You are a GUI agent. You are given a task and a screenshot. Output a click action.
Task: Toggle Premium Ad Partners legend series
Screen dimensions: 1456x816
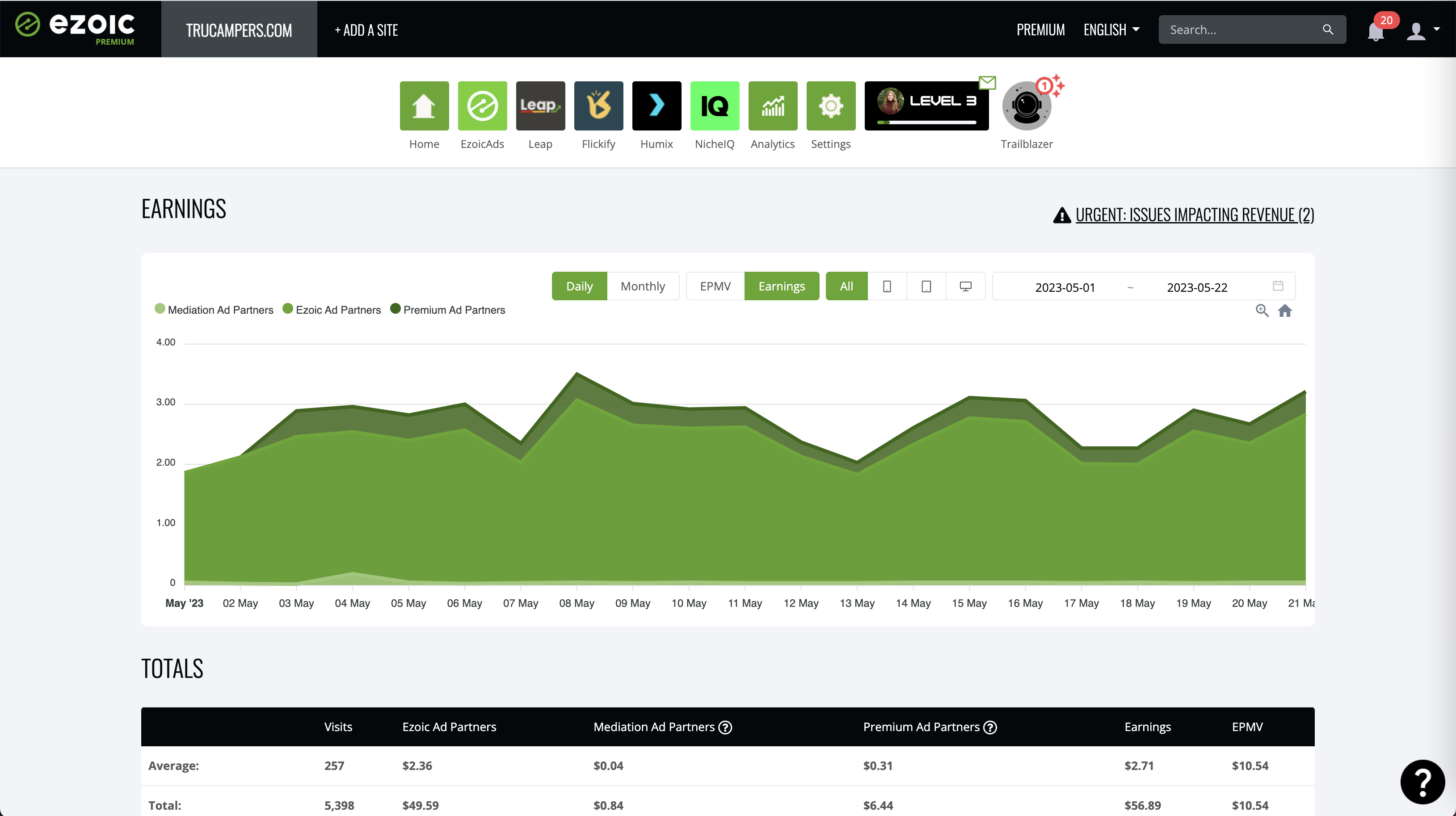(448, 310)
